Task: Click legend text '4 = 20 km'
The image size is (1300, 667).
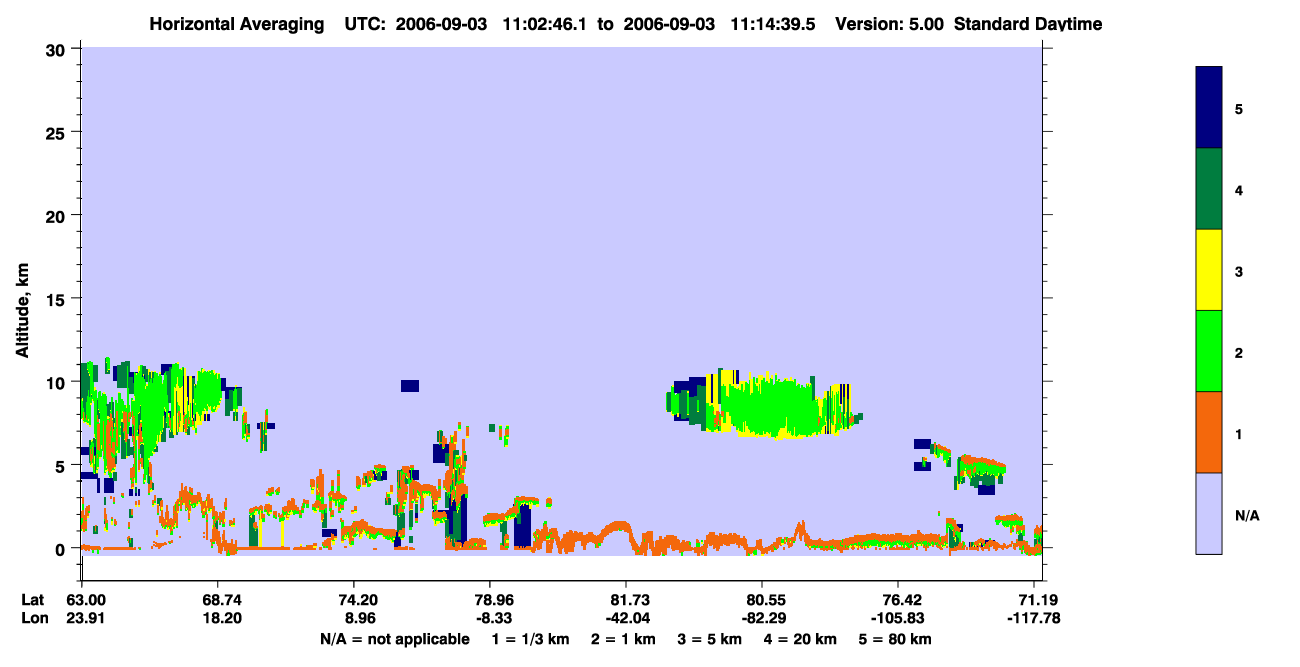Action: [800, 639]
